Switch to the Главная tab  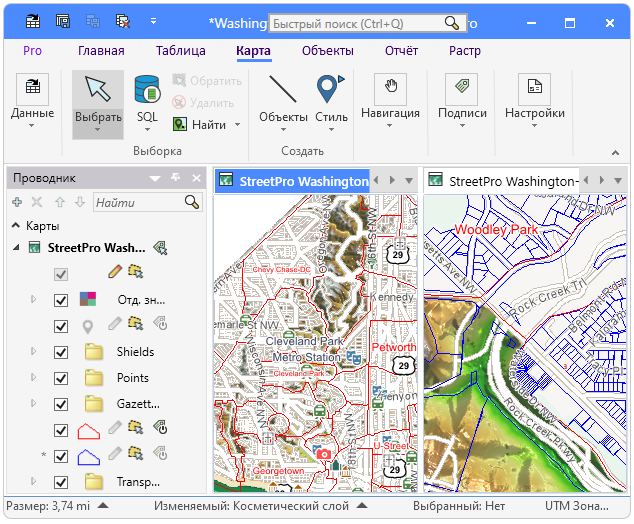(x=101, y=51)
